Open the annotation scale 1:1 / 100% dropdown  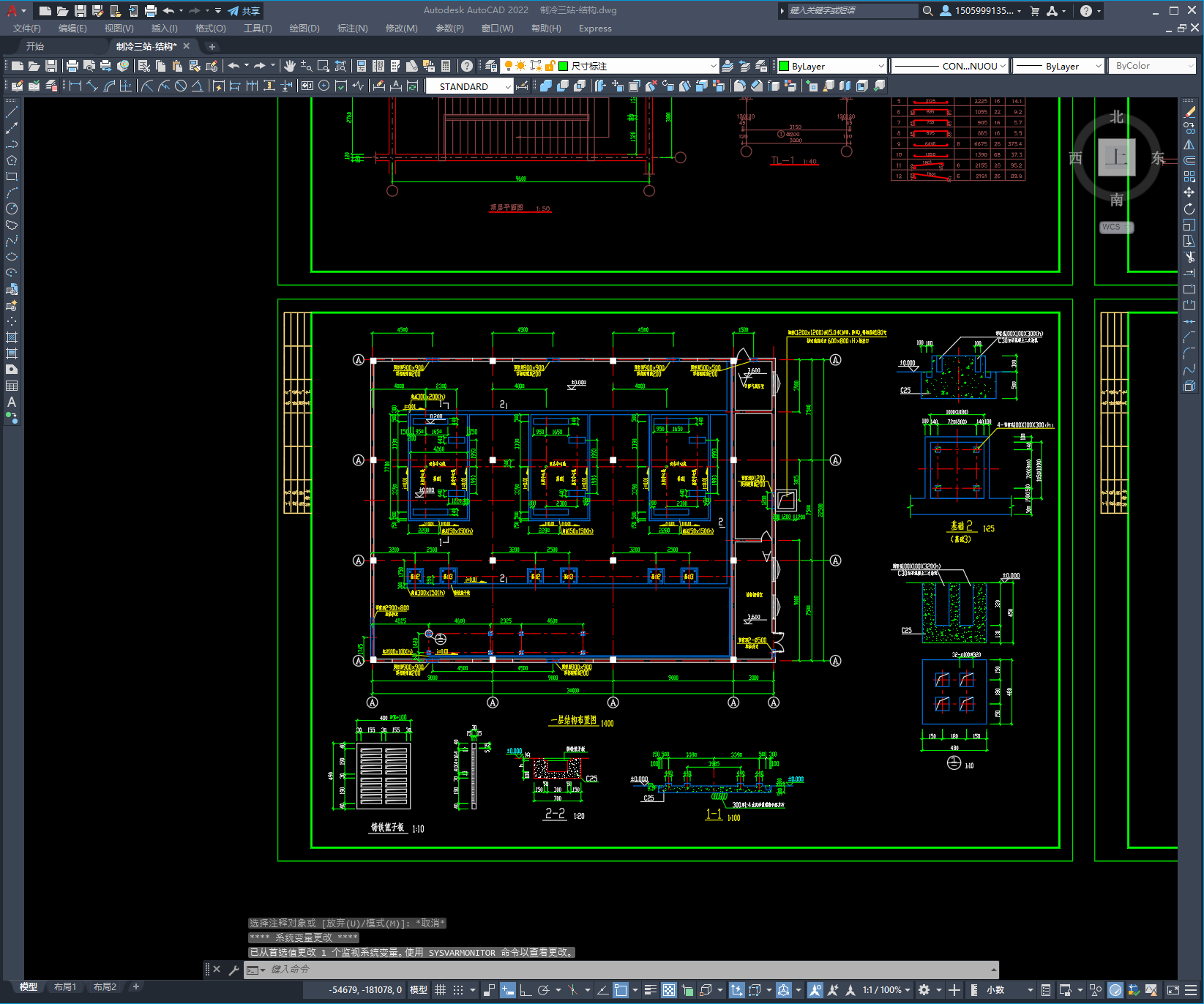[886, 990]
